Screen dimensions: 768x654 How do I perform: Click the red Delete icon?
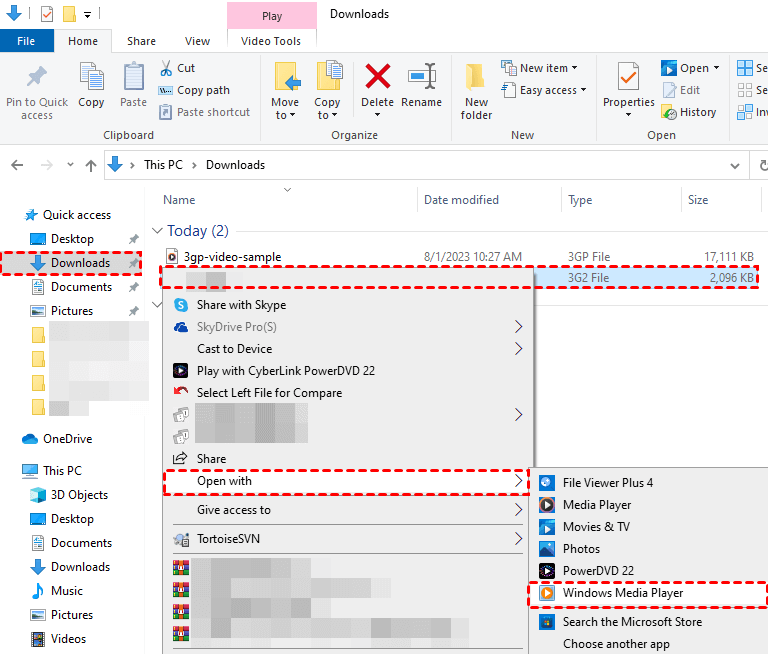(x=378, y=76)
